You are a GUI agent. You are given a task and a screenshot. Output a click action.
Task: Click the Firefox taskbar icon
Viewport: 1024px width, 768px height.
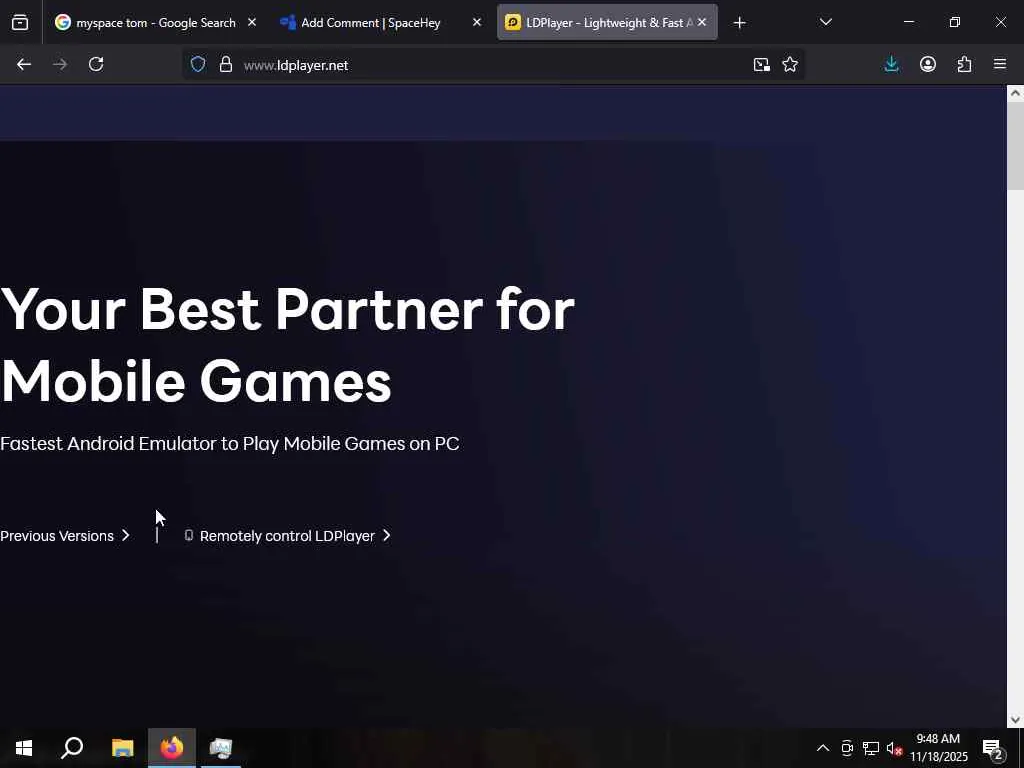(172, 748)
